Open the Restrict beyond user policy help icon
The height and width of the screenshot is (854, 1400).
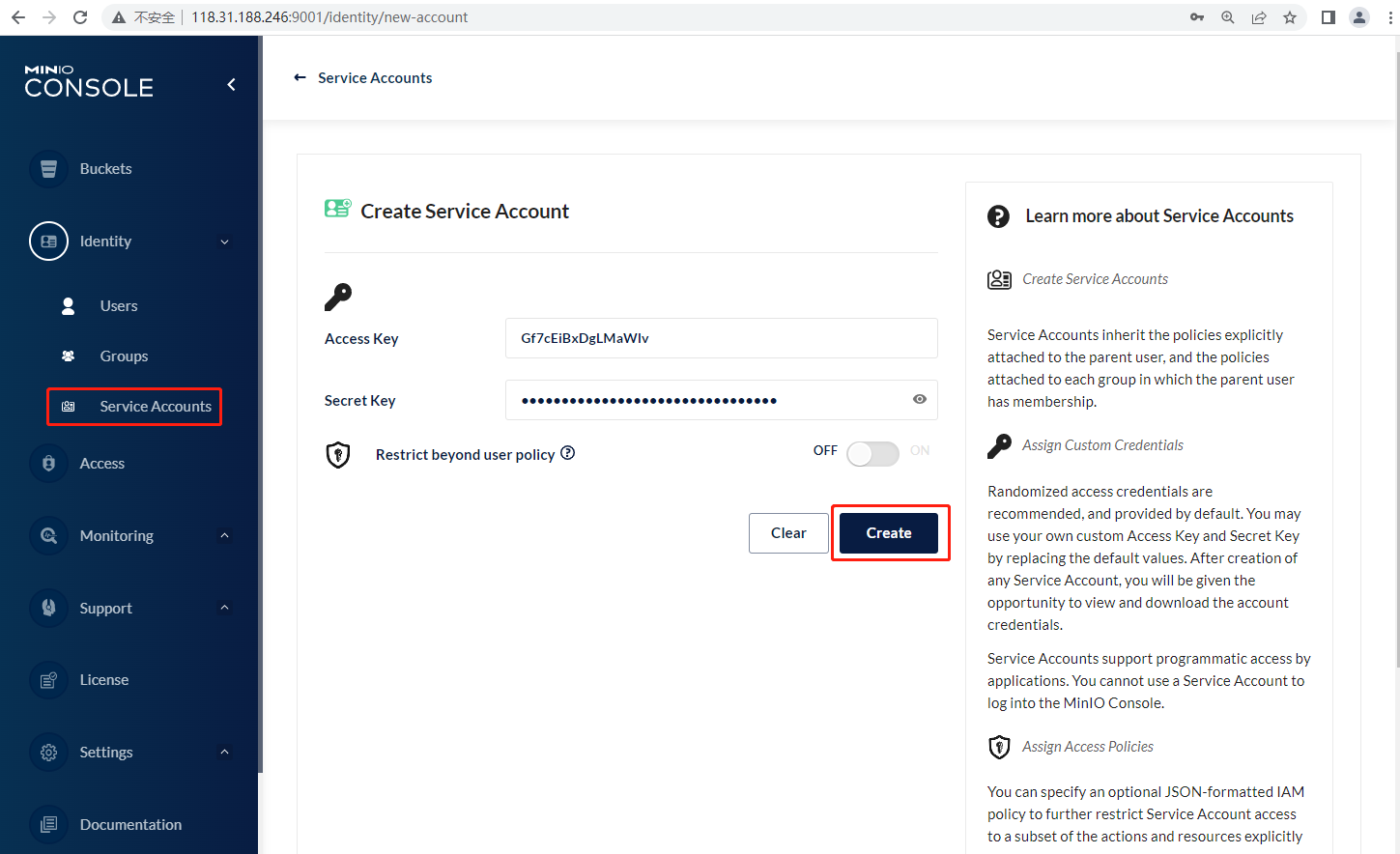[x=567, y=453]
